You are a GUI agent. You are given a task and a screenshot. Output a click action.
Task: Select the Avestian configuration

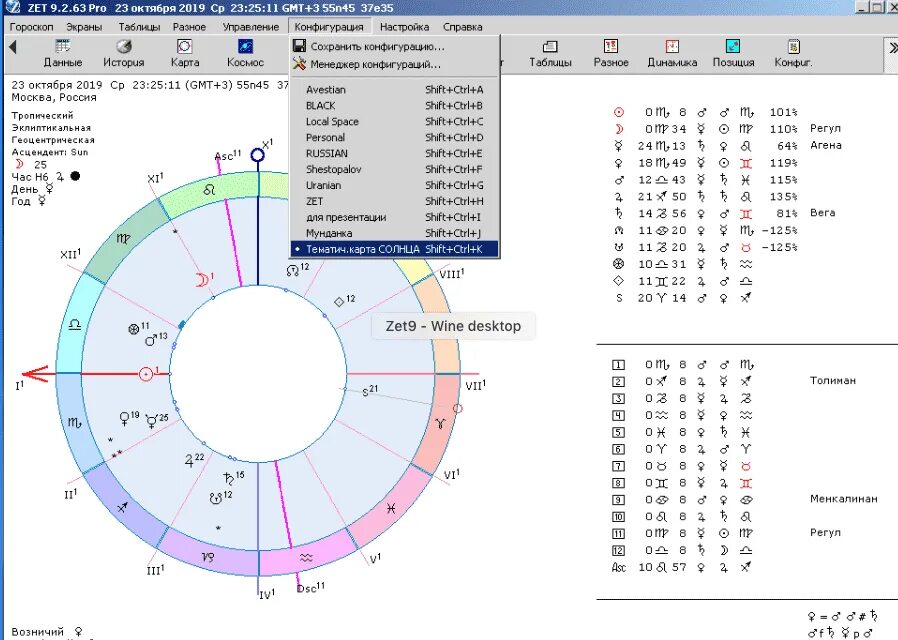(395, 89)
